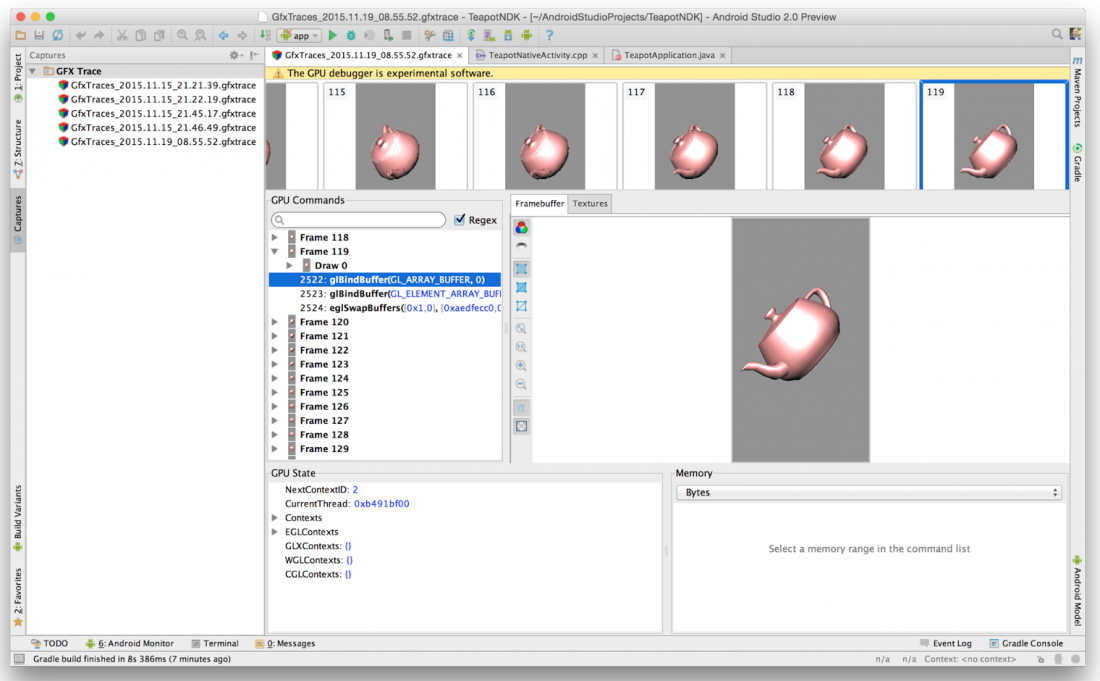
Task: Run the app with the green play button
Action: click(x=333, y=35)
